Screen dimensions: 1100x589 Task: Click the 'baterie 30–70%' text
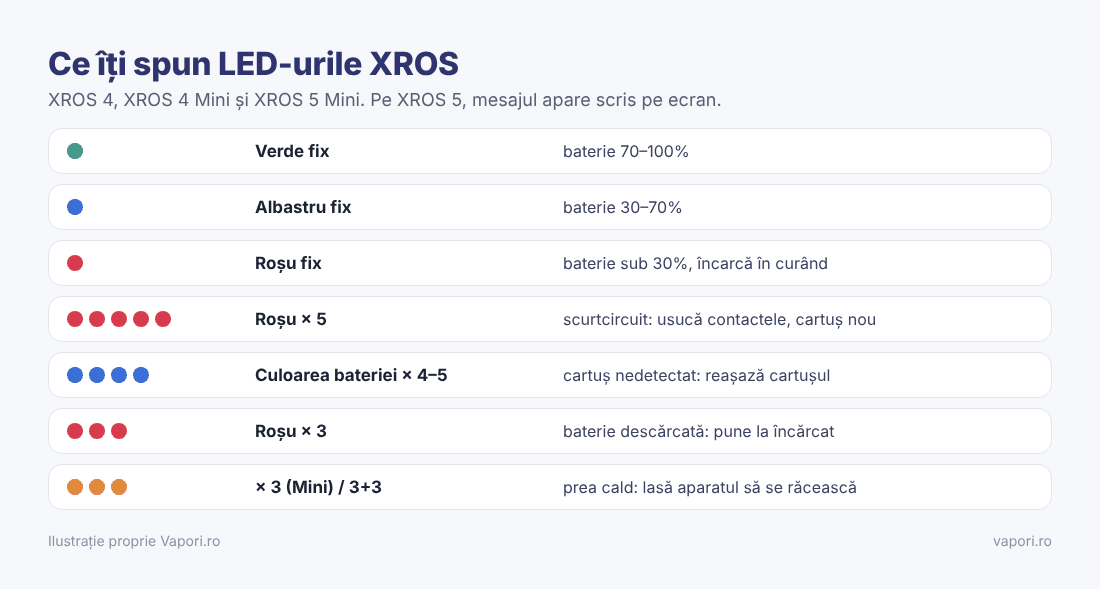[x=622, y=208]
